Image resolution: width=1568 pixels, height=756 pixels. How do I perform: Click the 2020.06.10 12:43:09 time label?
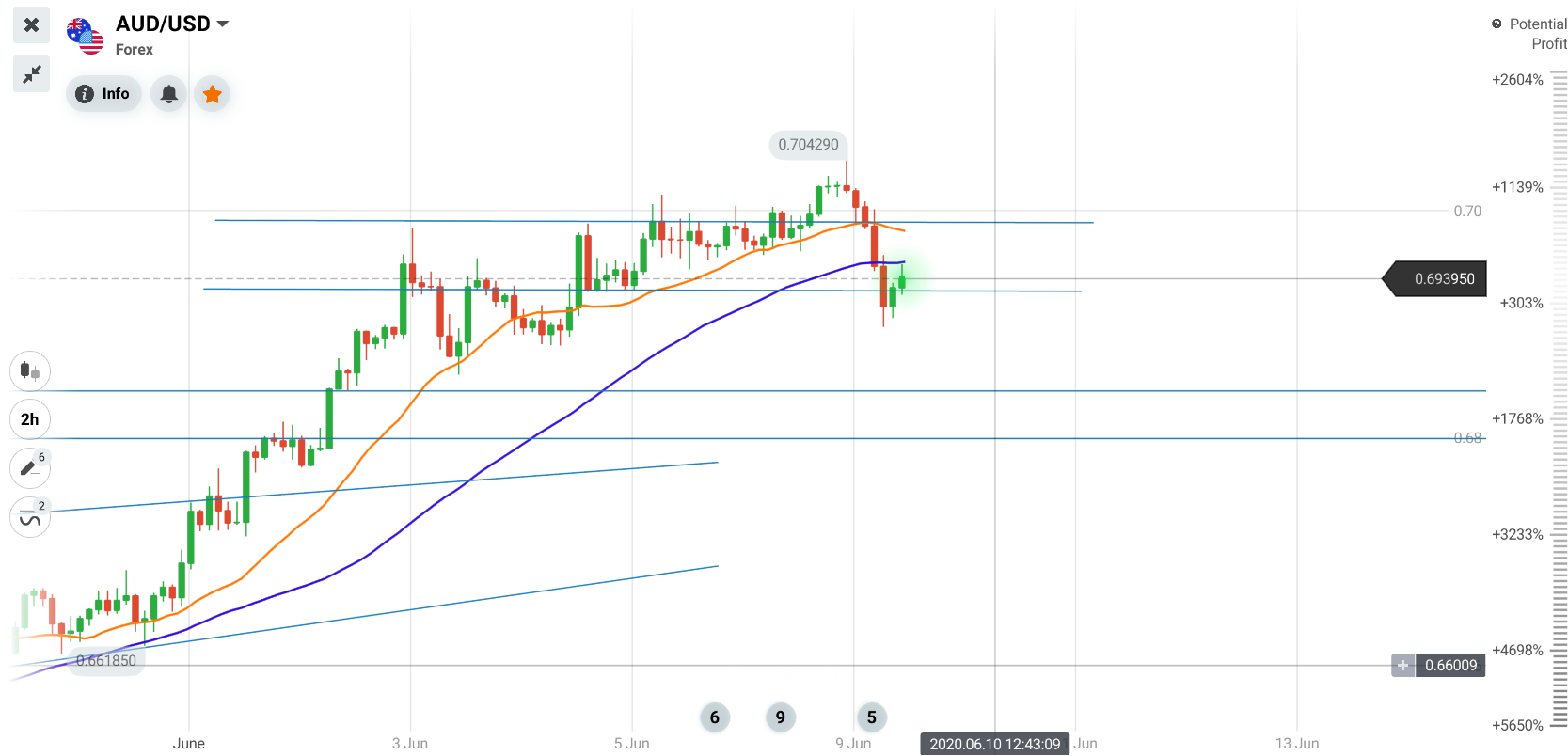(x=995, y=744)
